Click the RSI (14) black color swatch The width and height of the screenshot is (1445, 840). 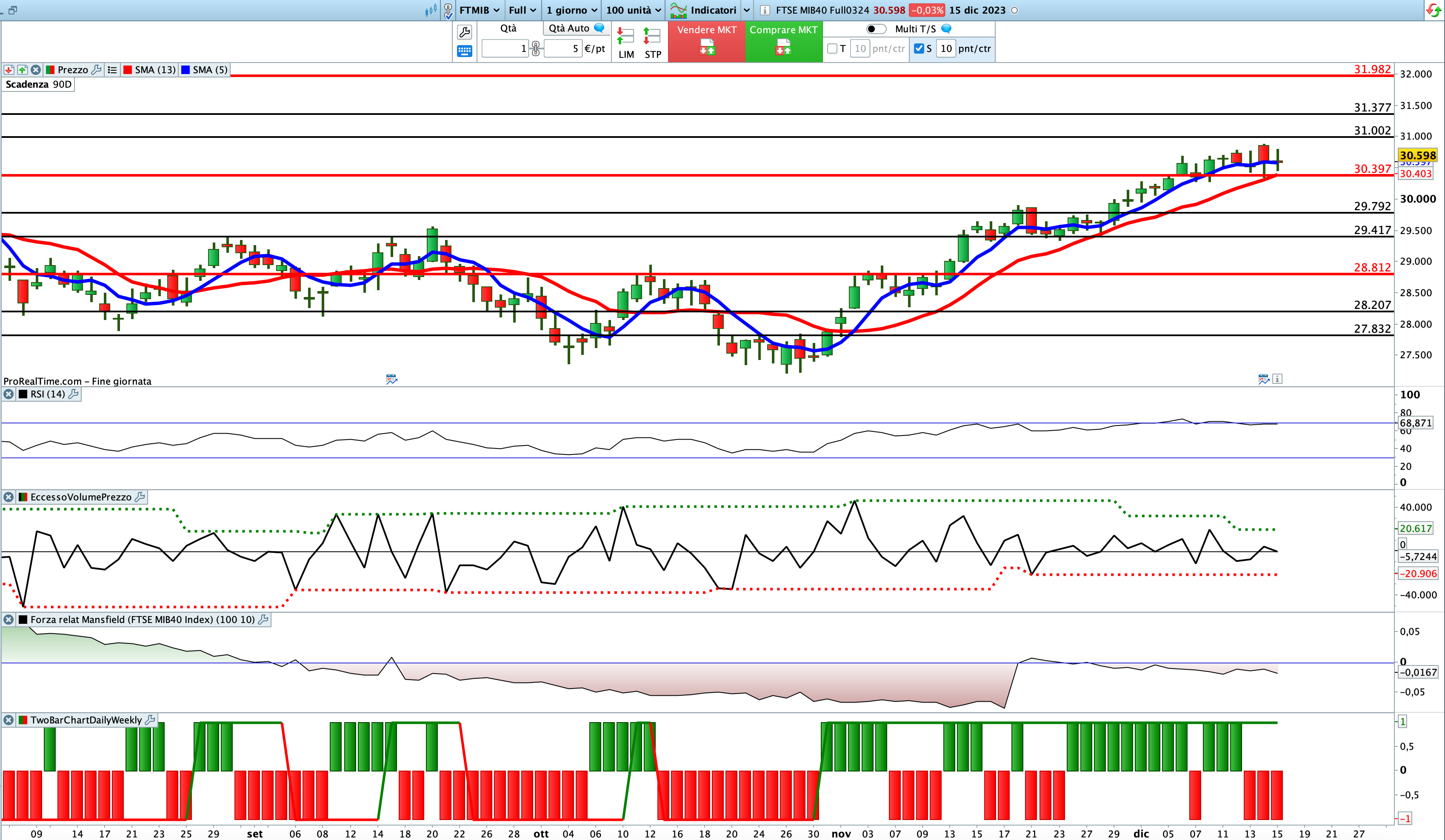(x=23, y=394)
